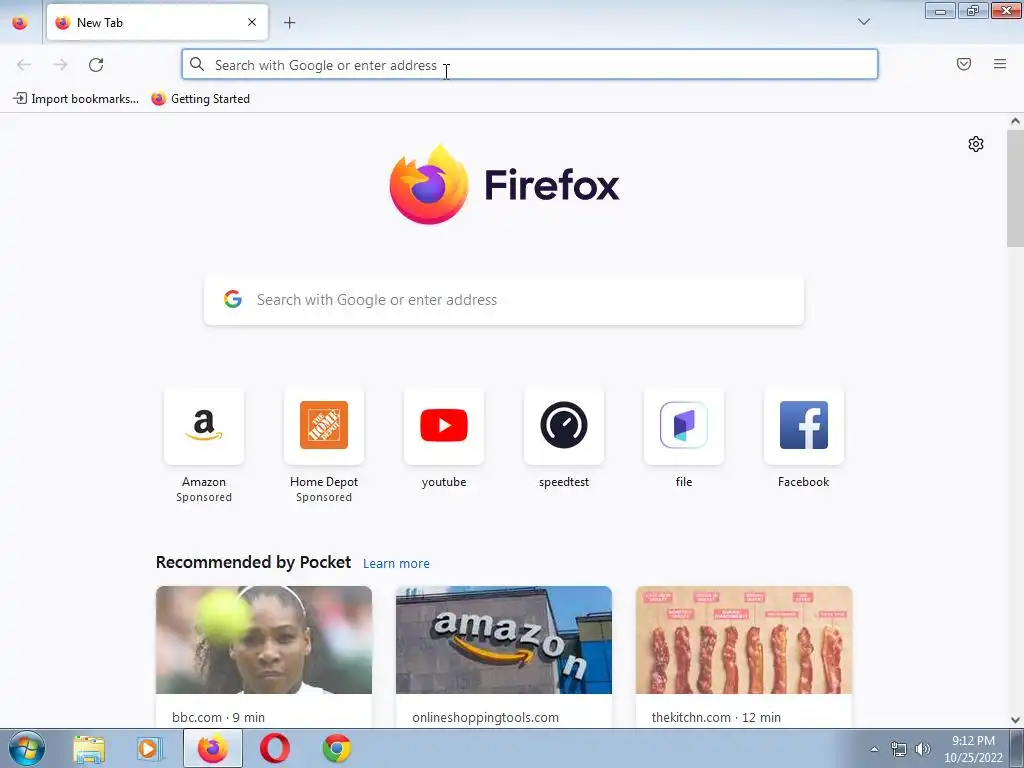This screenshot has height=768, width=1024.
Task: Open a new tab with the plus button
Action: (289, 22)
